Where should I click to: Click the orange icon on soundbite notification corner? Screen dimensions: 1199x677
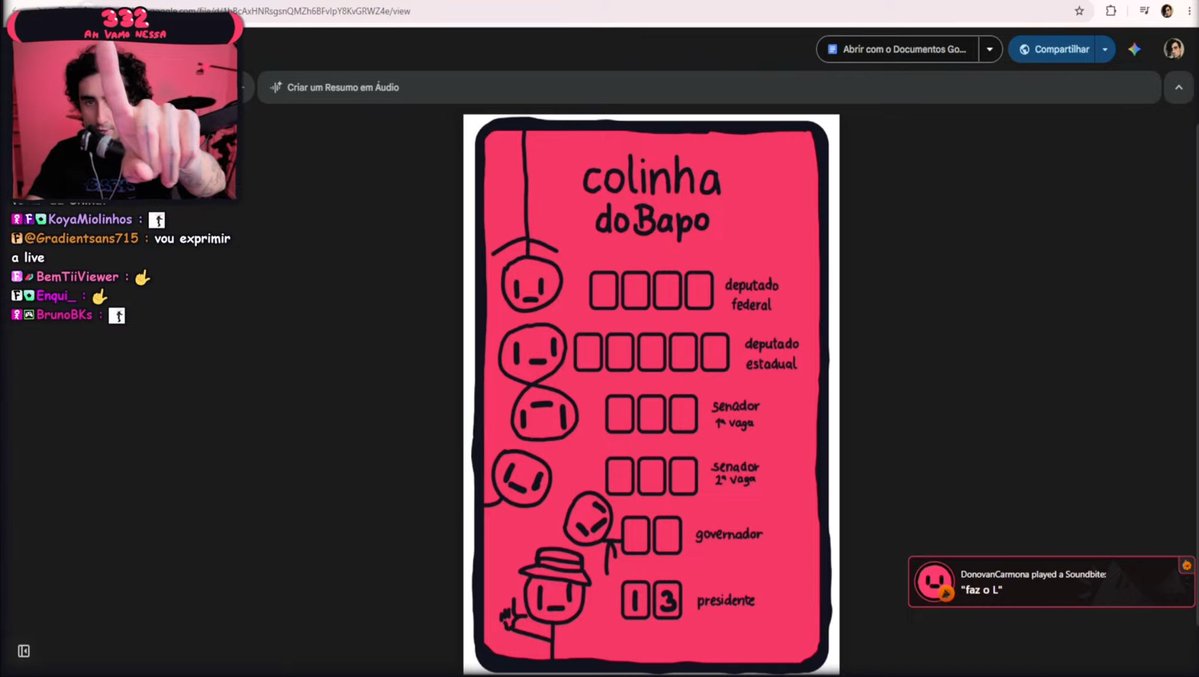point(1186,565)
